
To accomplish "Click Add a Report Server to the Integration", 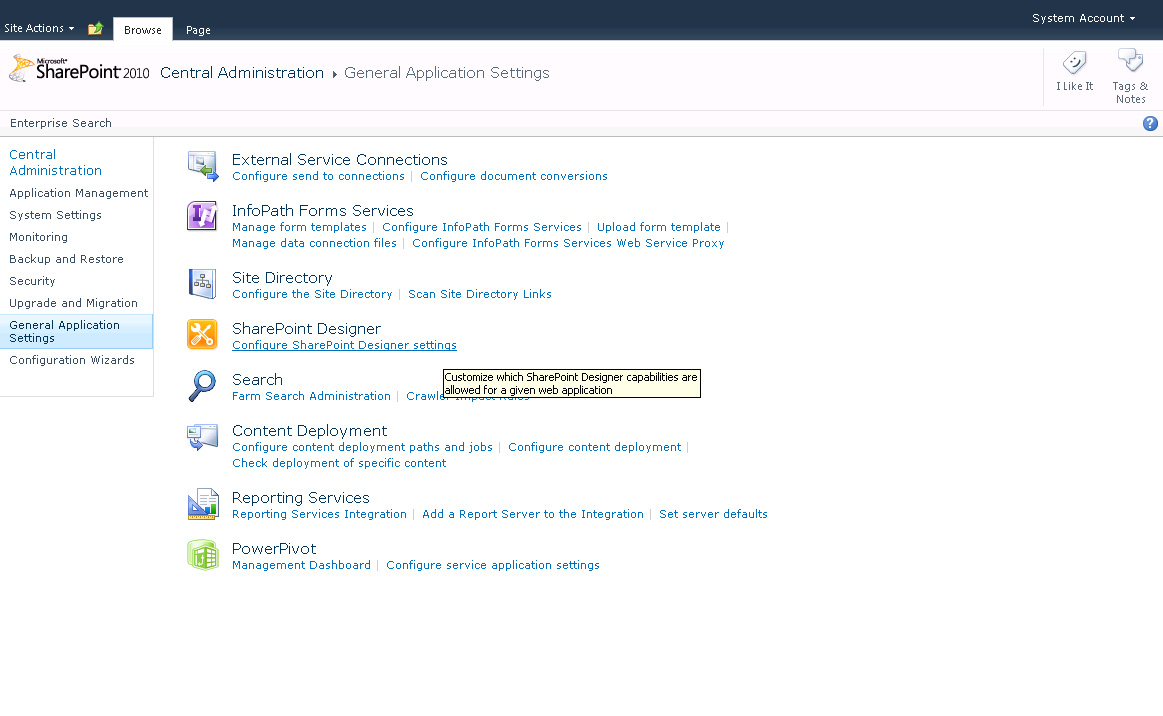I will (533, 514).
